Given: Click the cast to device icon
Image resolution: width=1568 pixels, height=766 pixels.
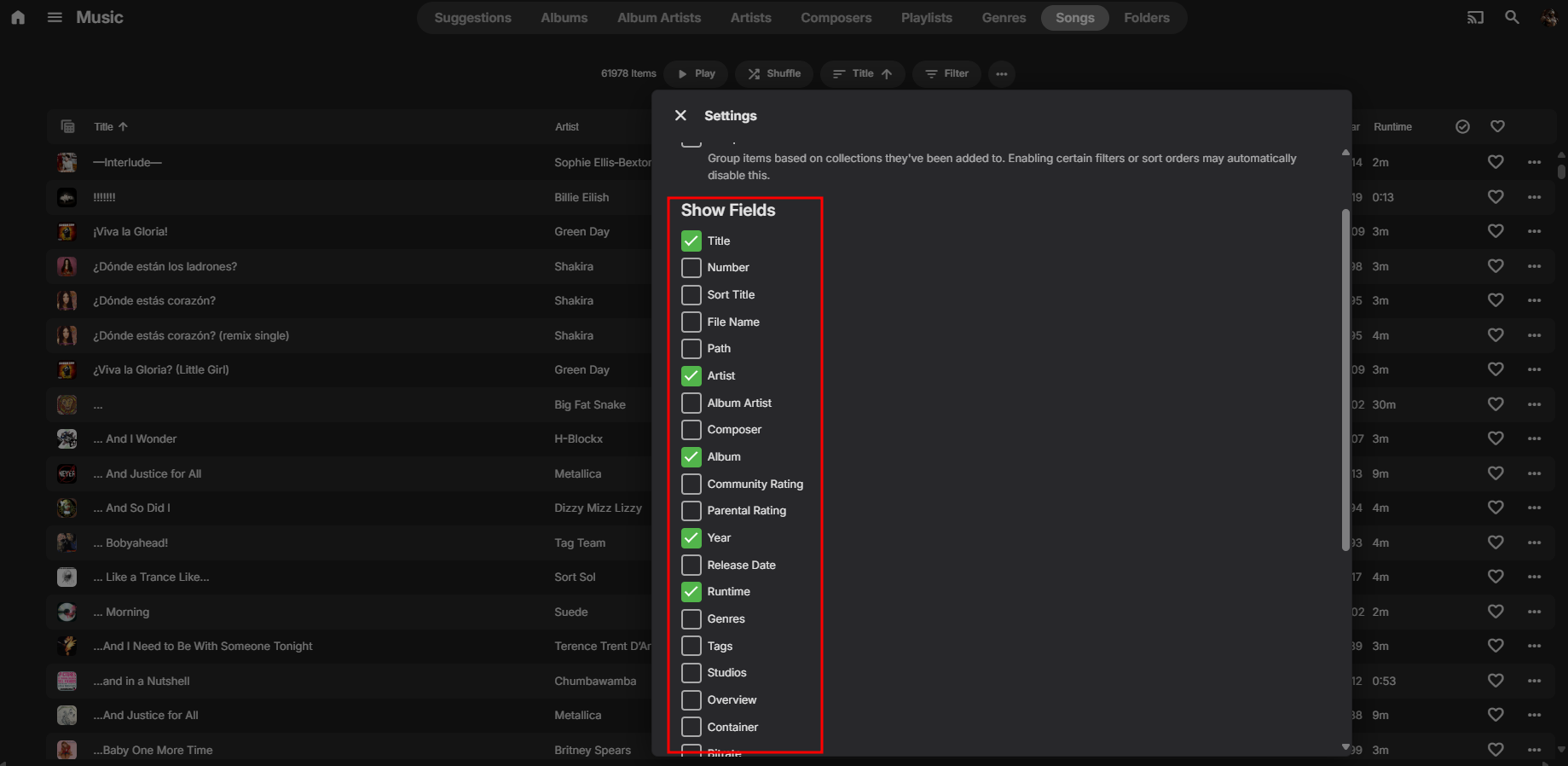Looking at the screenshot, I should click(x=1475, y=17).
